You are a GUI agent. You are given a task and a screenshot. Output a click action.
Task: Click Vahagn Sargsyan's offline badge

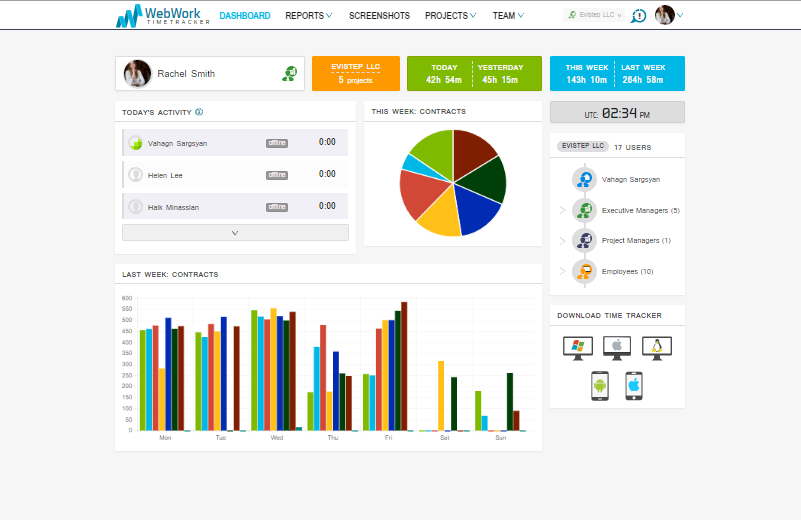coord(277,143)
